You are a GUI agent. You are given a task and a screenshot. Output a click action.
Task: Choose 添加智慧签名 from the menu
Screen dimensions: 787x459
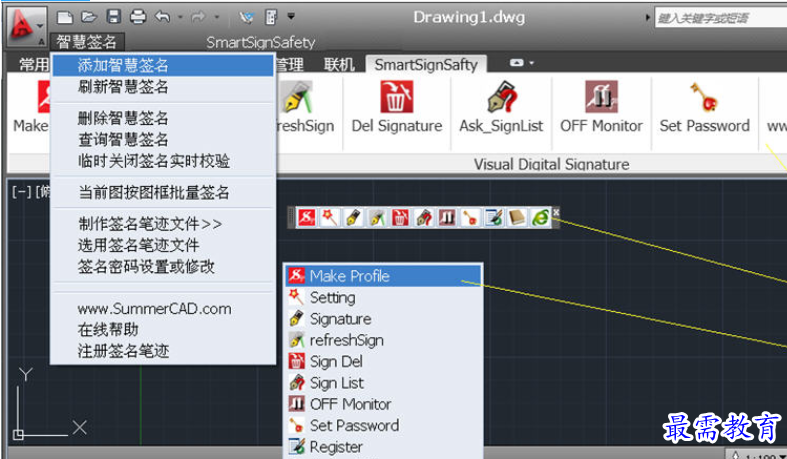(x=163, y=65)
